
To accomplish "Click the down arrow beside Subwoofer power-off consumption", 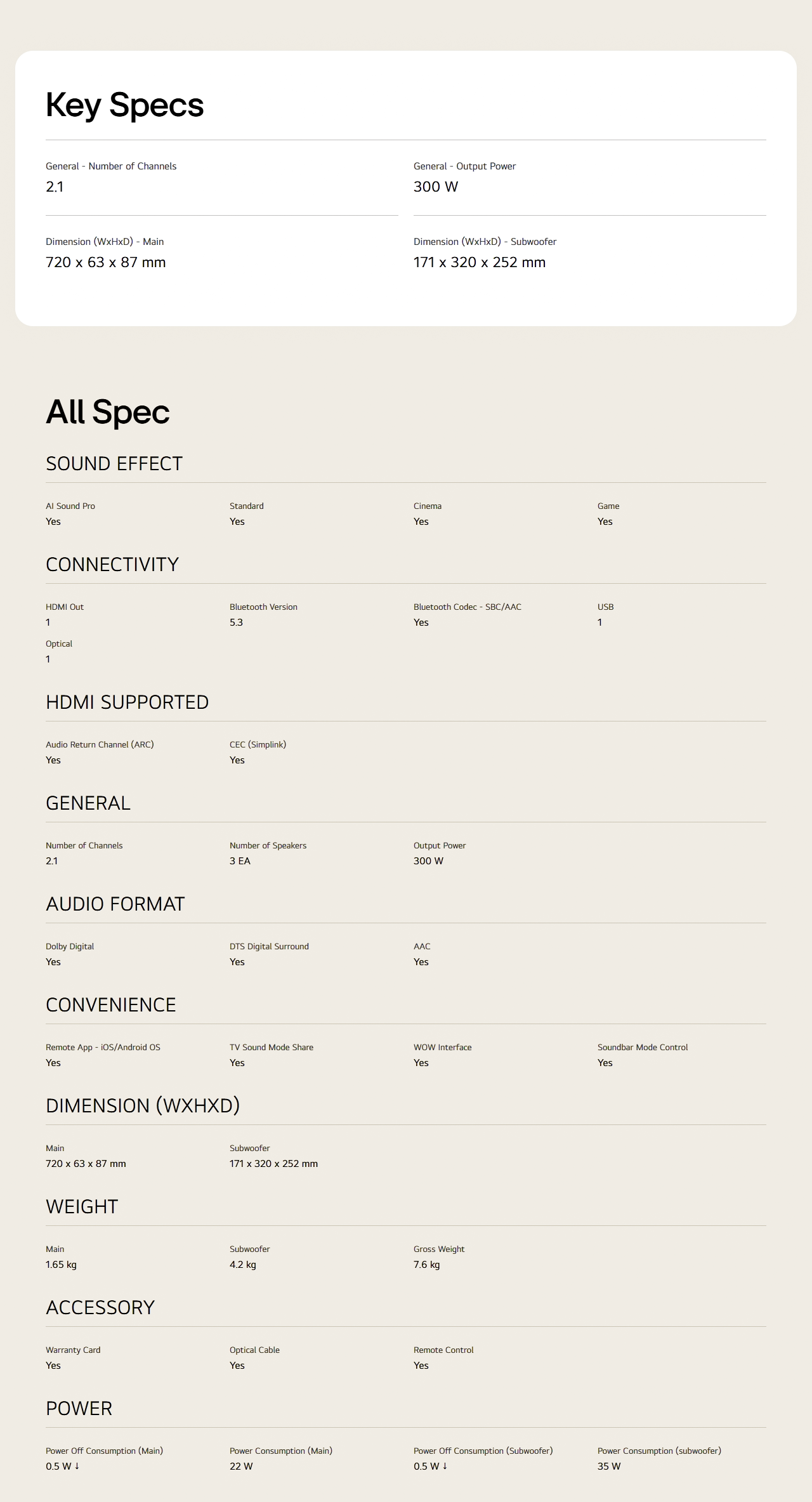I will pos(445,1466).
